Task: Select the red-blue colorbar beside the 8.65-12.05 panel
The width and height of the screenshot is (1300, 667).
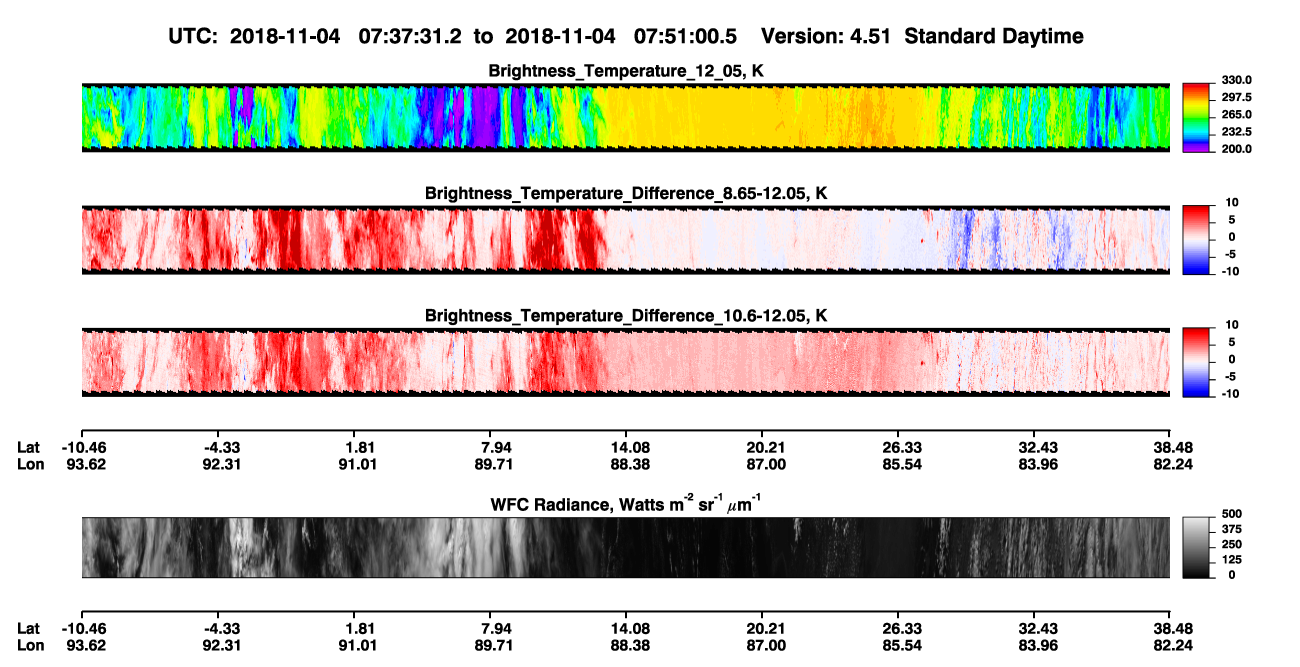Action: pos(1196,239)
